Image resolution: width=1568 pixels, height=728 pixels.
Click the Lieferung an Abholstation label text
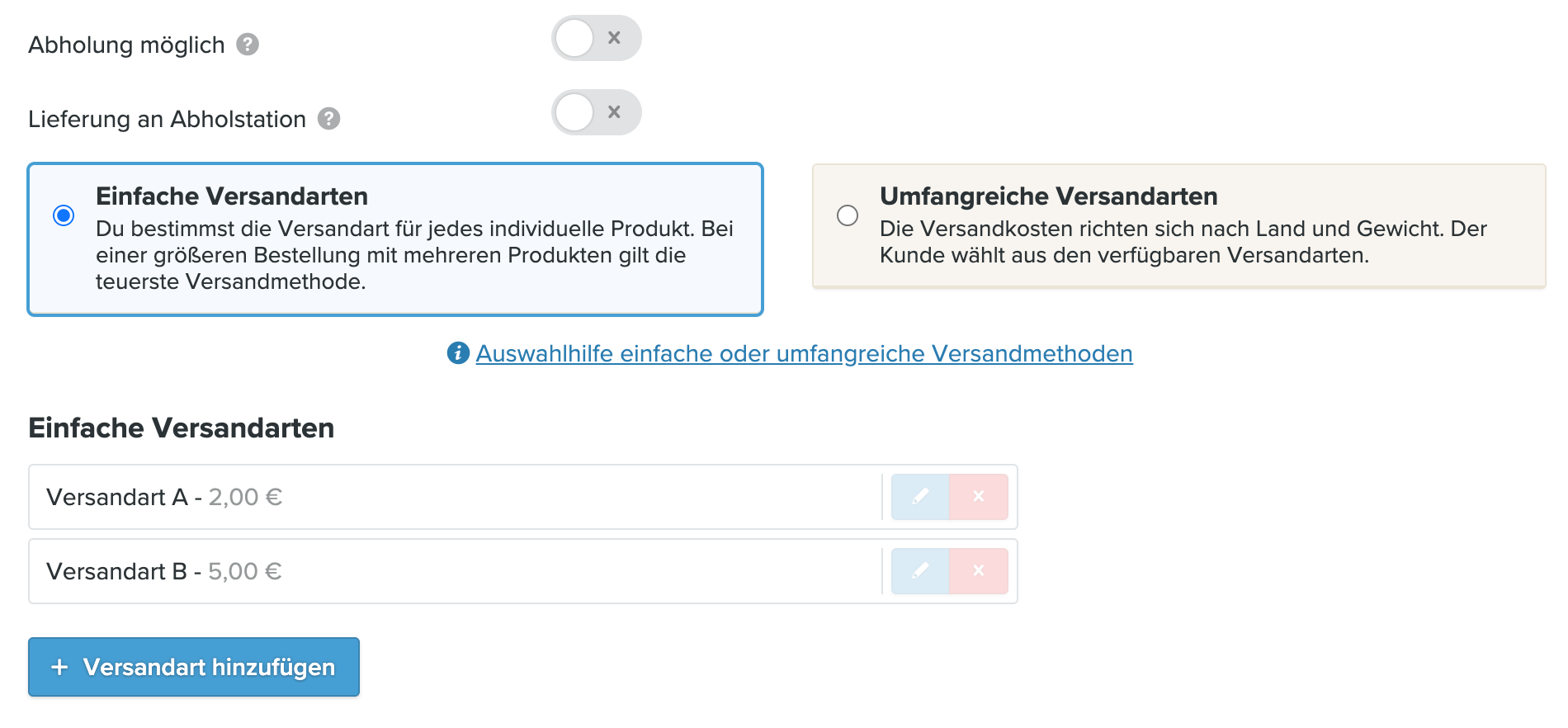point(167,119)
